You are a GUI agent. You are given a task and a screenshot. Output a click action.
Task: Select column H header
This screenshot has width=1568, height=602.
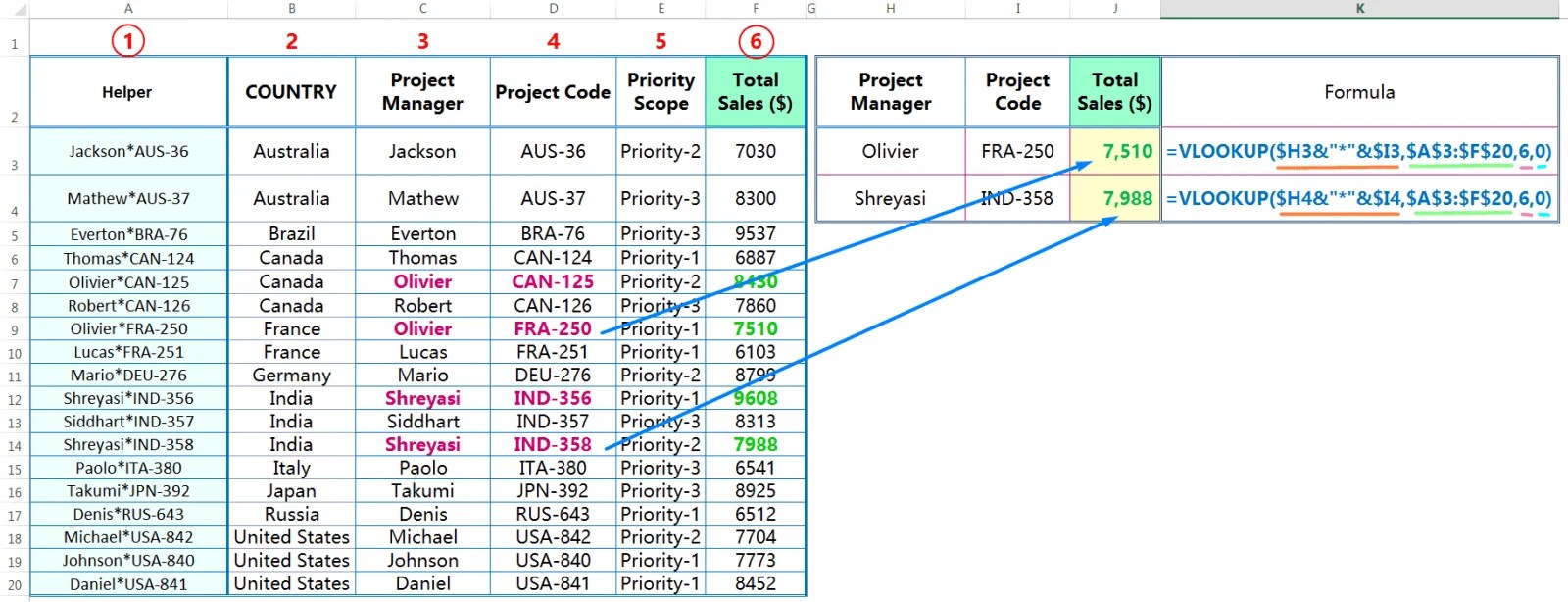(890, 8)
